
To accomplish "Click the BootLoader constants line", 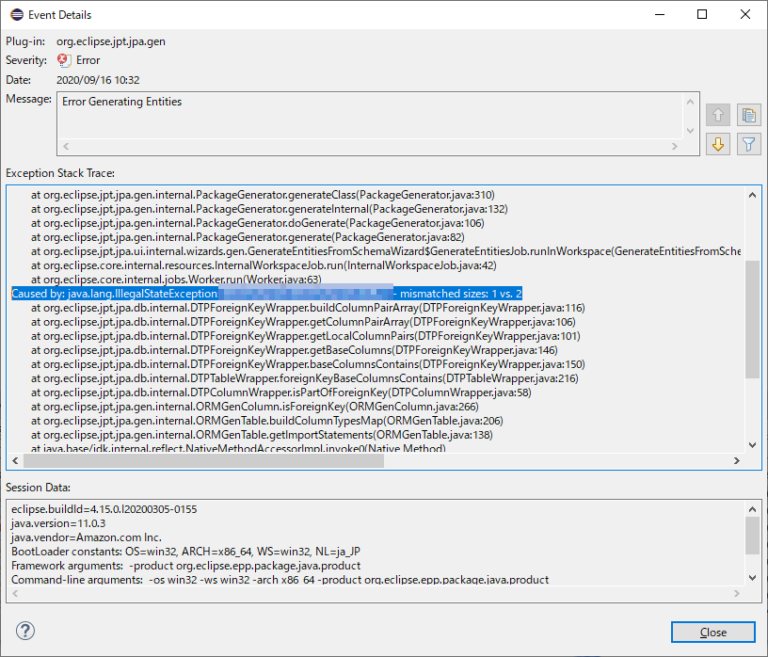I will pyautogui.click(x=186, y=552).
